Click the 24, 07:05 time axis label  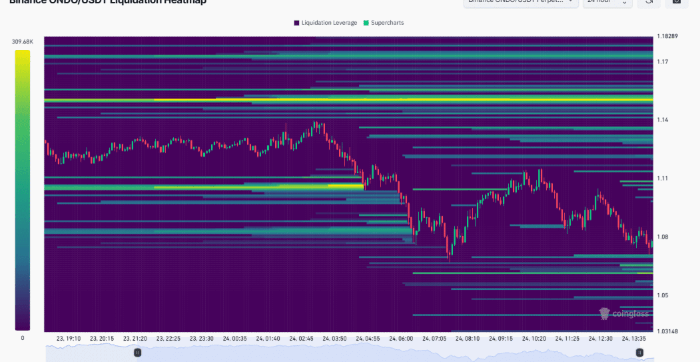click(x=434, y=339)
